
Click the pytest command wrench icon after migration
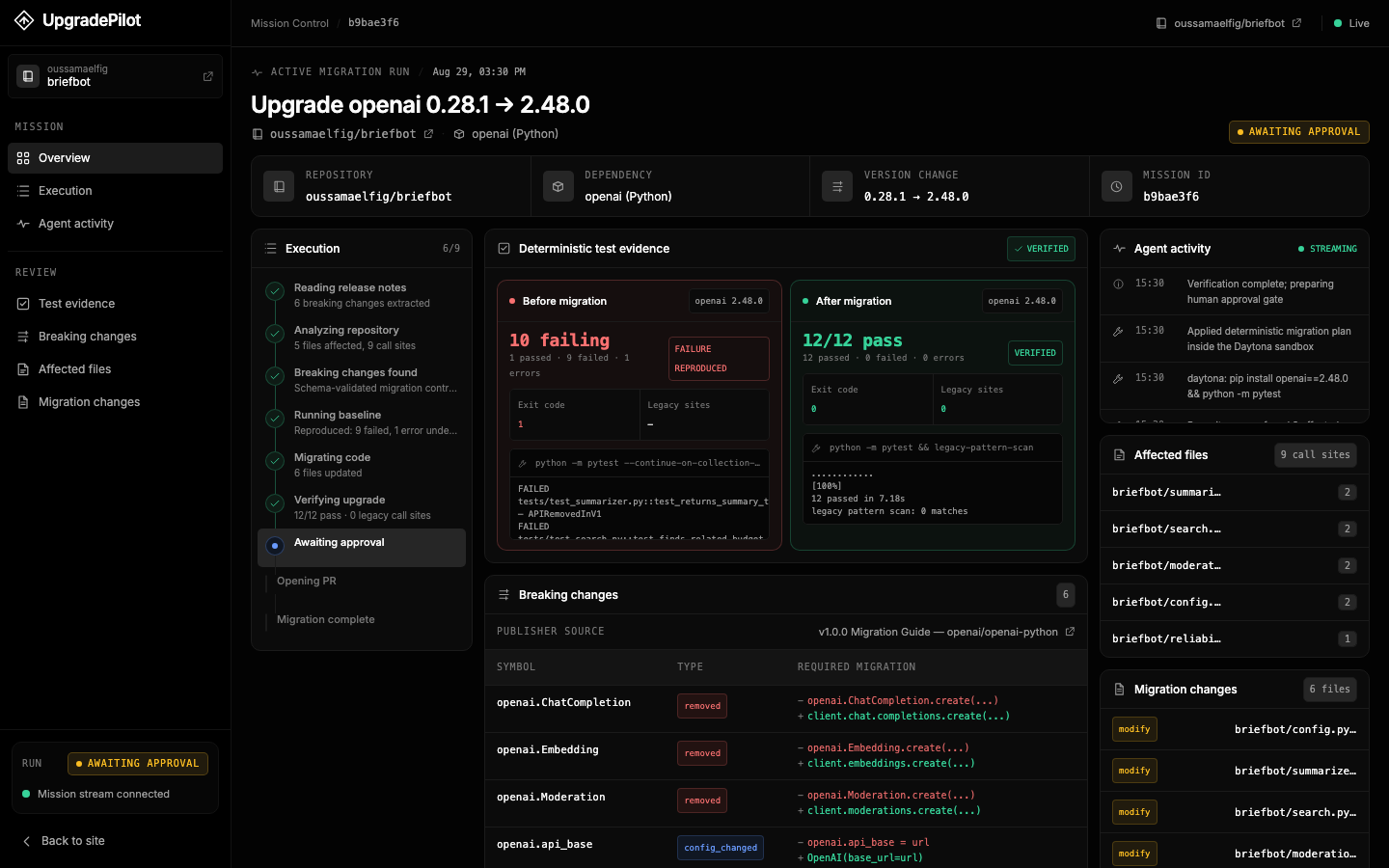point(816,448)
